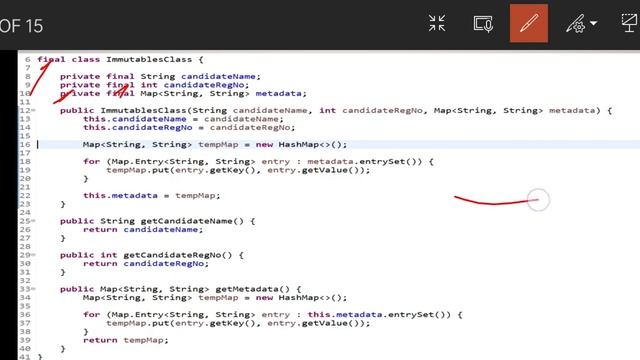The height and width of the screenshot is (360, 640).
Task: Click line 34 'tempMap = new HashMap<>();' inside getMetadata
Action: 215,298
